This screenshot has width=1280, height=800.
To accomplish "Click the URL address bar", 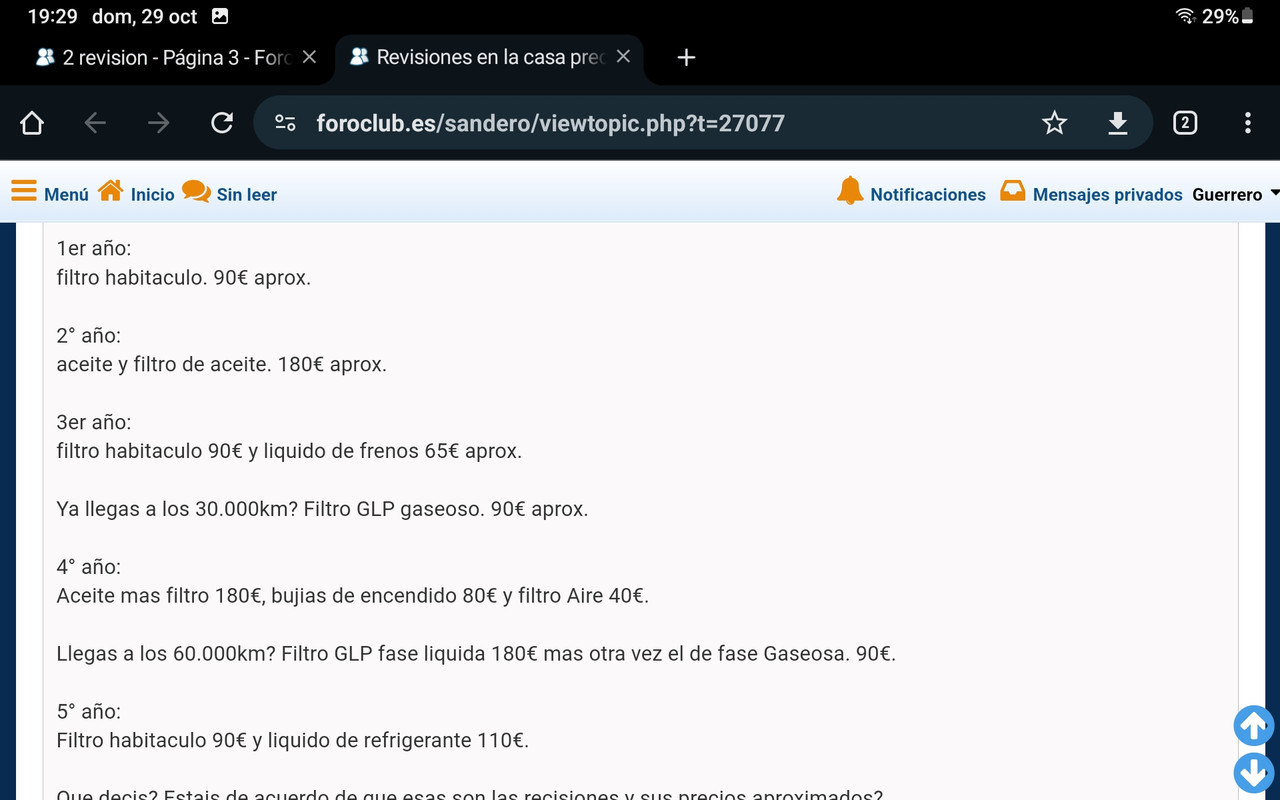I will pyautogui.click(x=600, y=122).
